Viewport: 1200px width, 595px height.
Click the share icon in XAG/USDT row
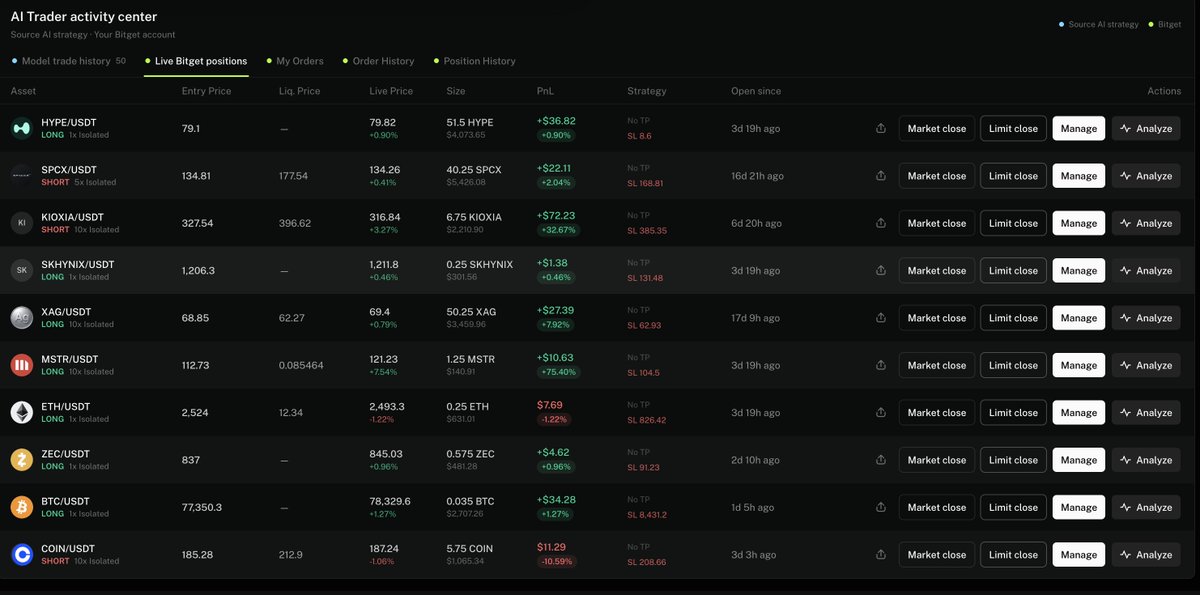pos(881,318)
